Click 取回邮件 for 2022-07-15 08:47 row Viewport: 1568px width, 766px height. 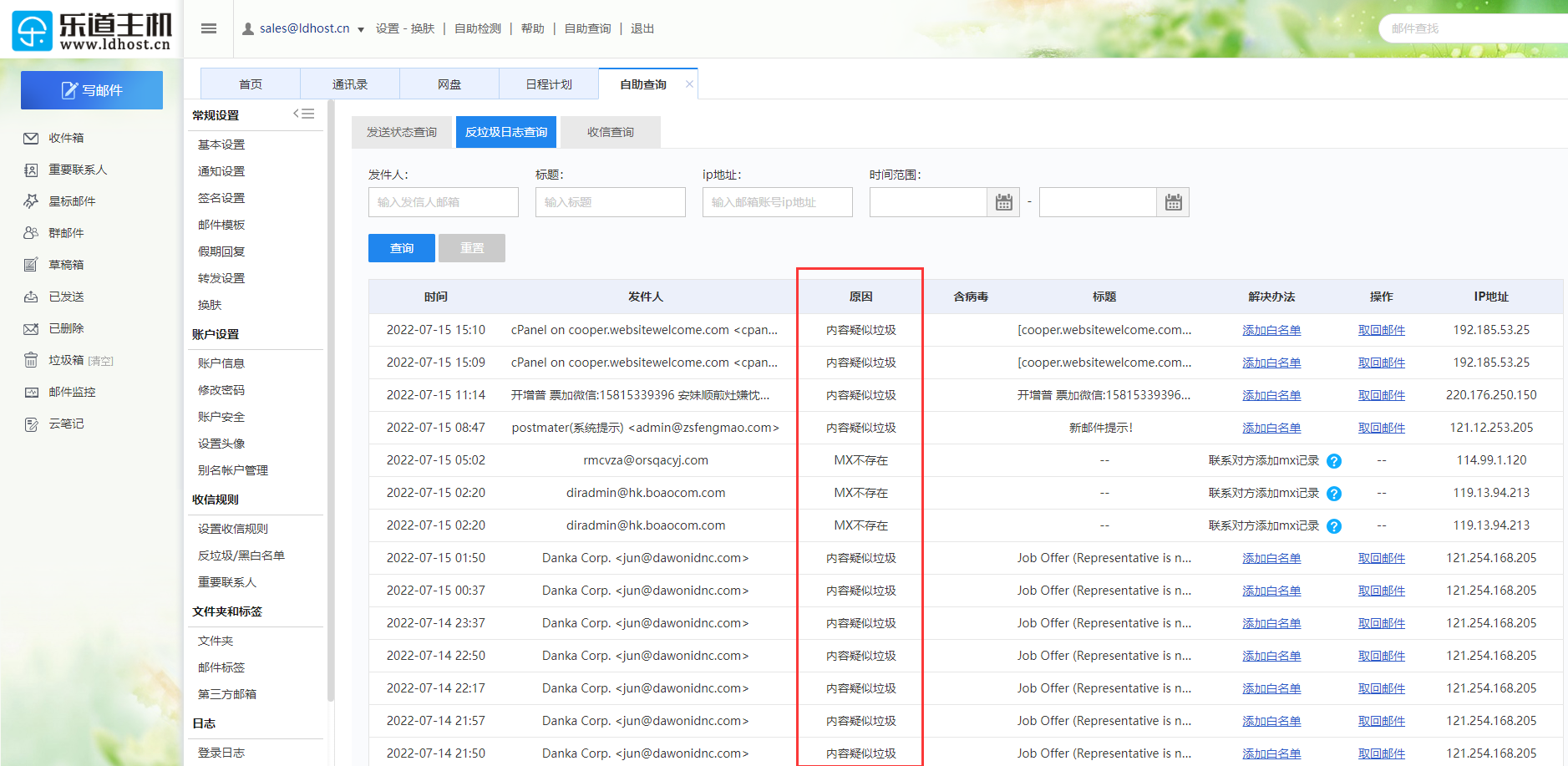pos(1382,428)
